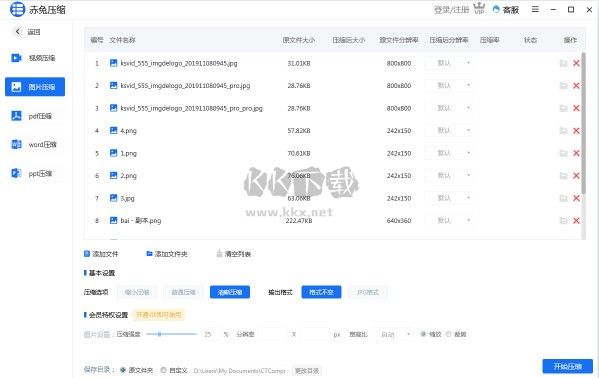Screen dimensions: 599x378
Task: Open resolution dropdown for row 2
Action: coord(449,86)
